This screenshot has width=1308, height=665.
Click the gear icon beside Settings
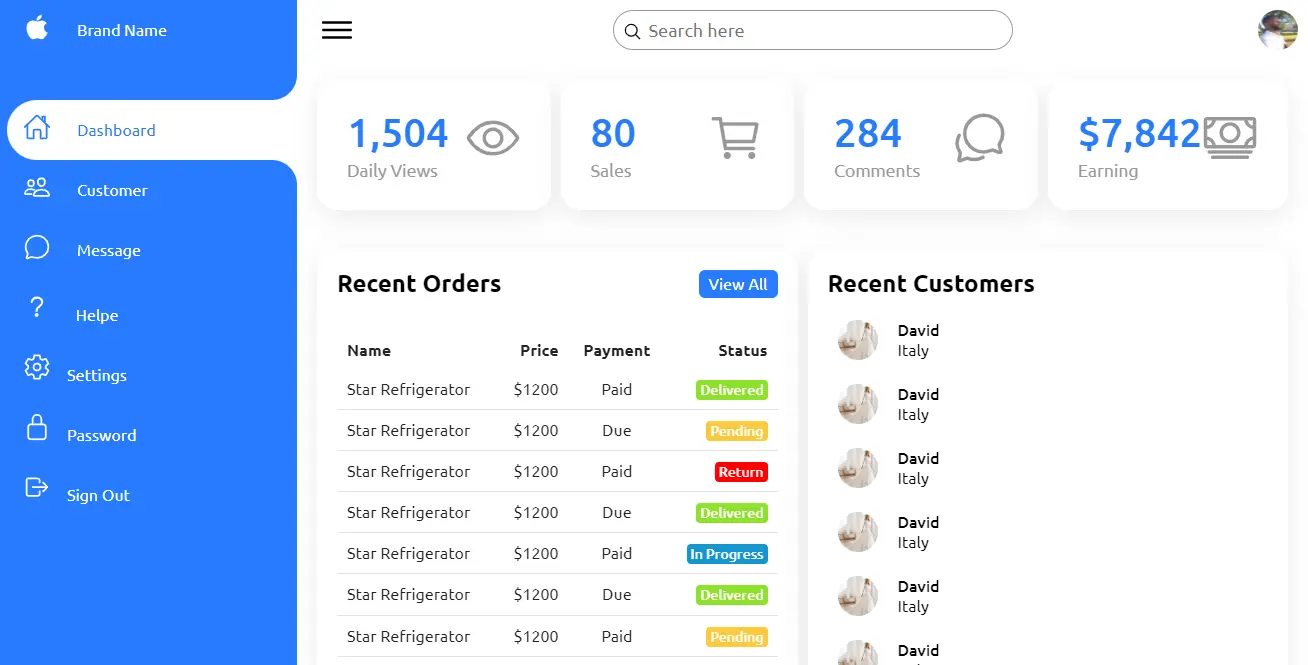point(37,367)
